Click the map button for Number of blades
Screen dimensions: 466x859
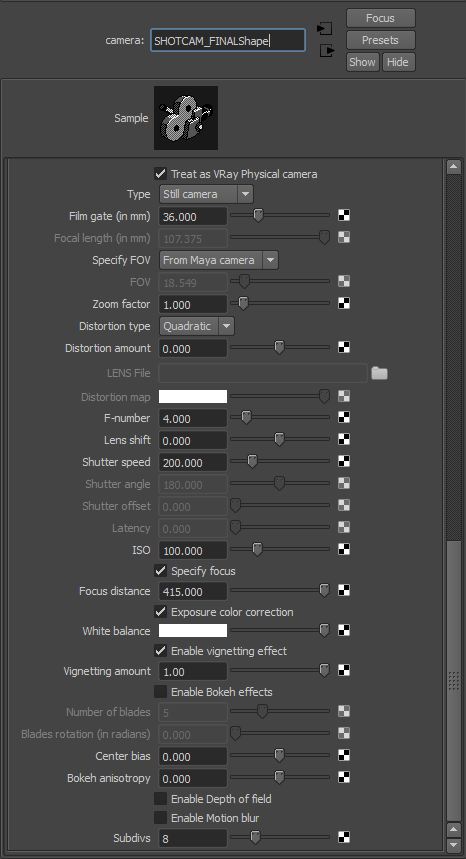pyautogui.click(x=344, y=712)
